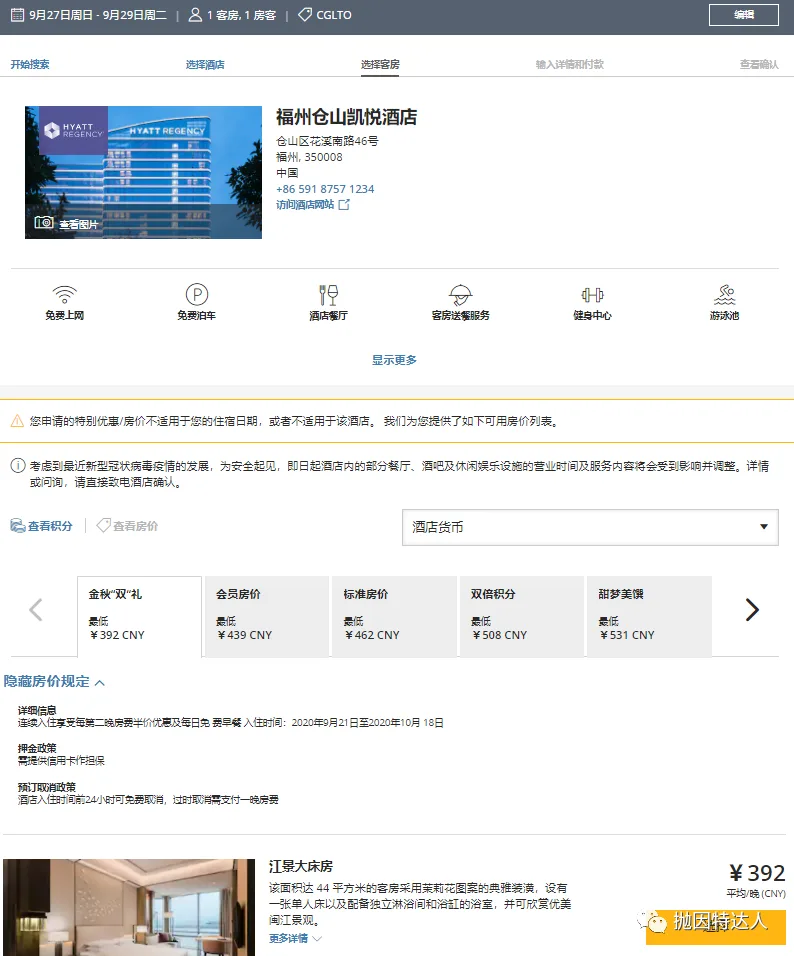Click the 江景大床房 room title
This screenshot has width=794, height=956.
coord(301,866)
